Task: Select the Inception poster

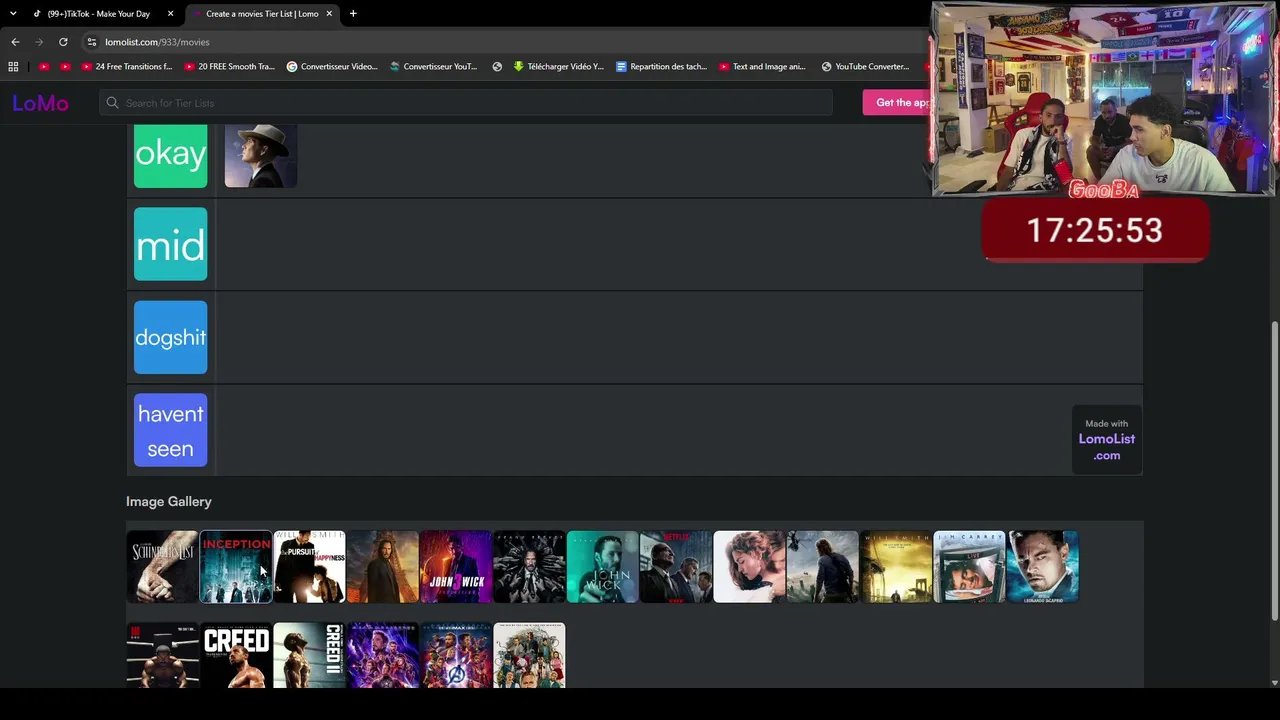Action: pyautogui.click(x=236, y=567)
